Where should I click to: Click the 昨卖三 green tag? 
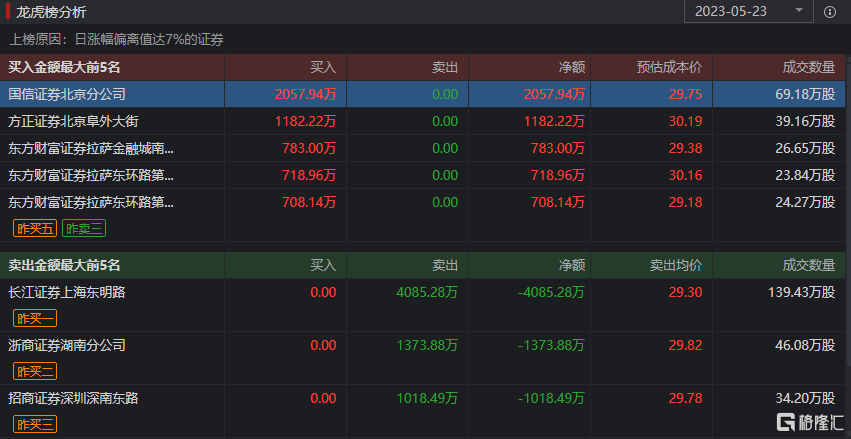tap(84, 228)
